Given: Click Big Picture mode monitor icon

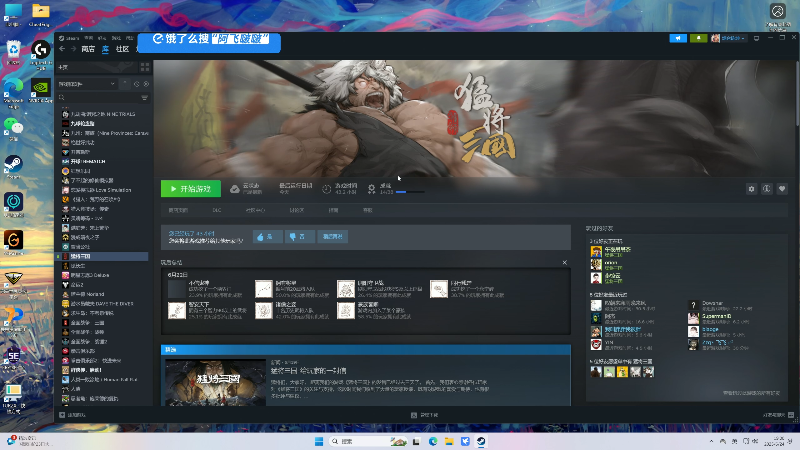Looking at the screenshot, I should tap(756, 38).
